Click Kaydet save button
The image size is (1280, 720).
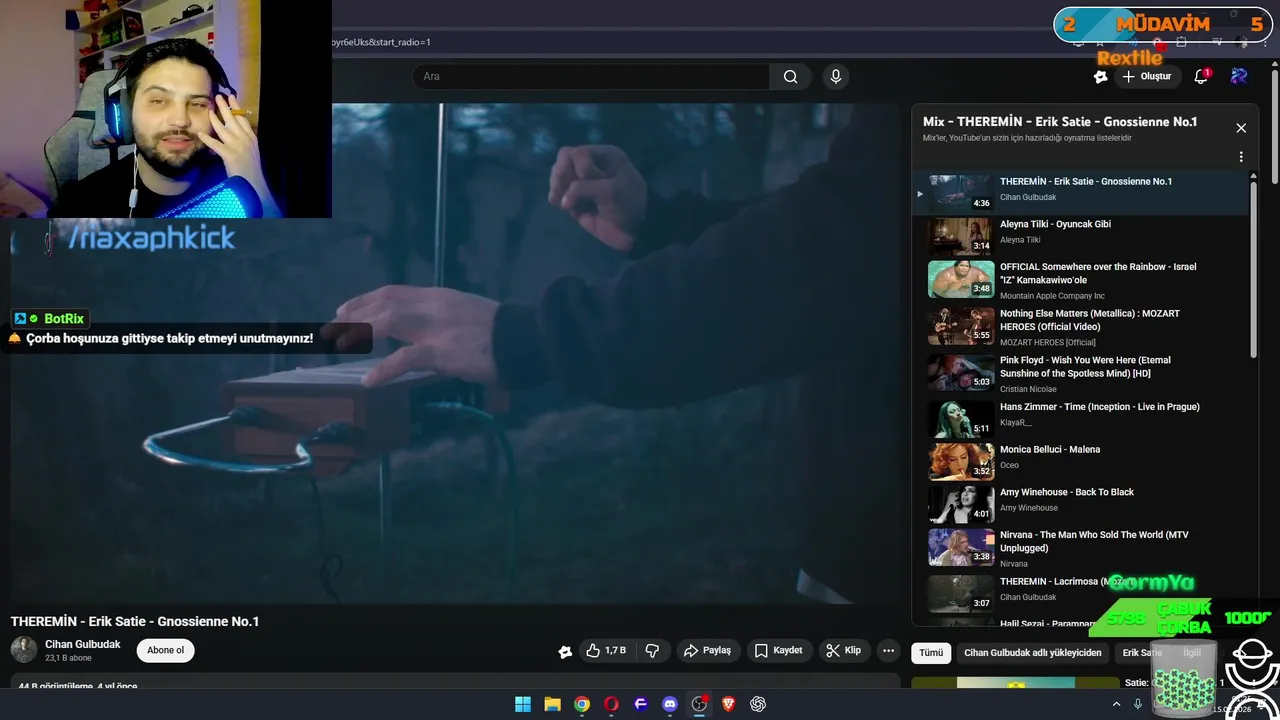[x=778, y=651]
